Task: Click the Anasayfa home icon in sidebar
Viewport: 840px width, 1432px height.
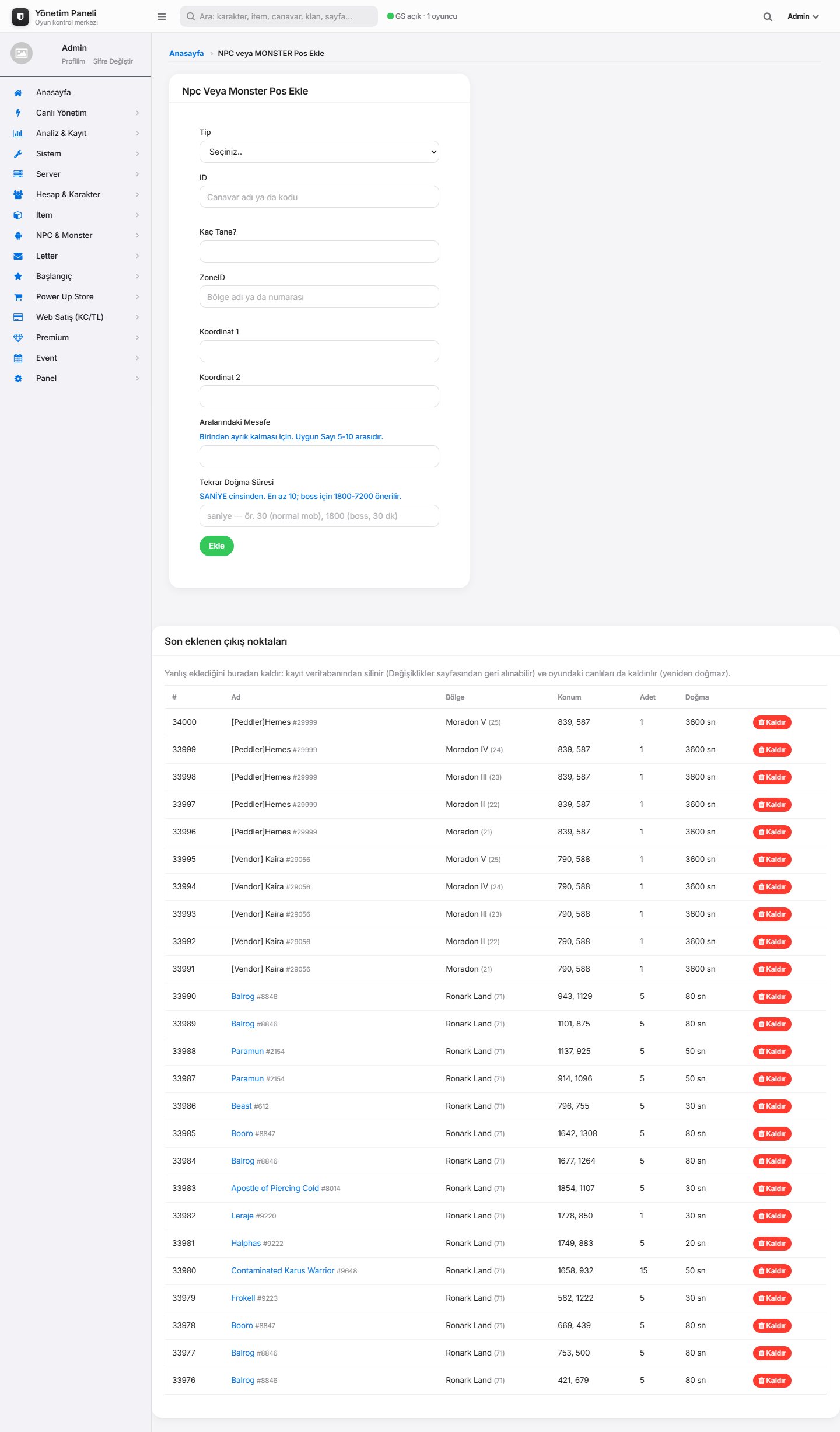Action: tap(18, 93)
